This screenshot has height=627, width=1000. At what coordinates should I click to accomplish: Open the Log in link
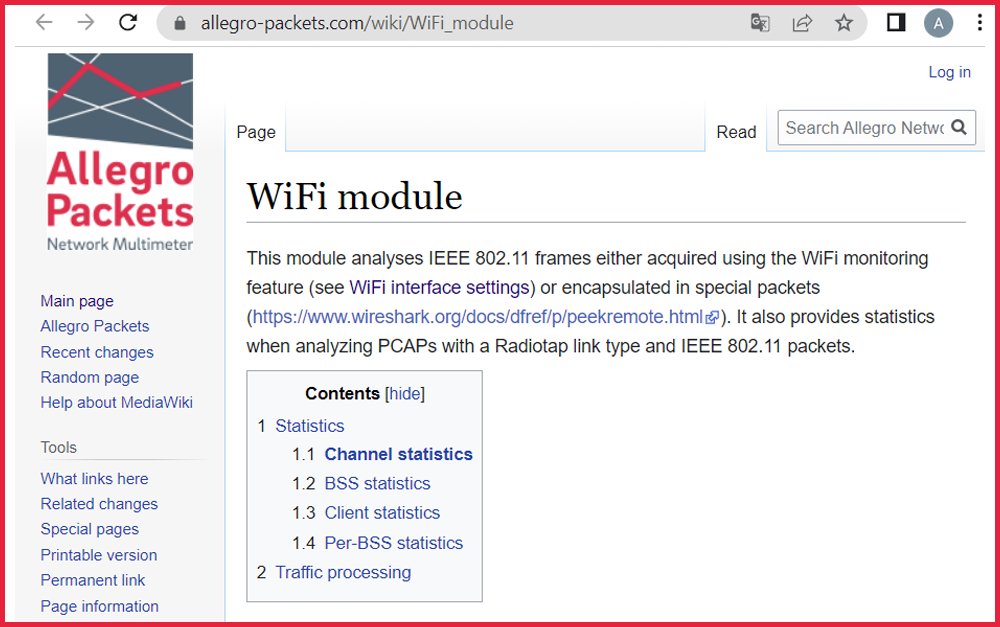pyautogui.click(x=949, y=72)
